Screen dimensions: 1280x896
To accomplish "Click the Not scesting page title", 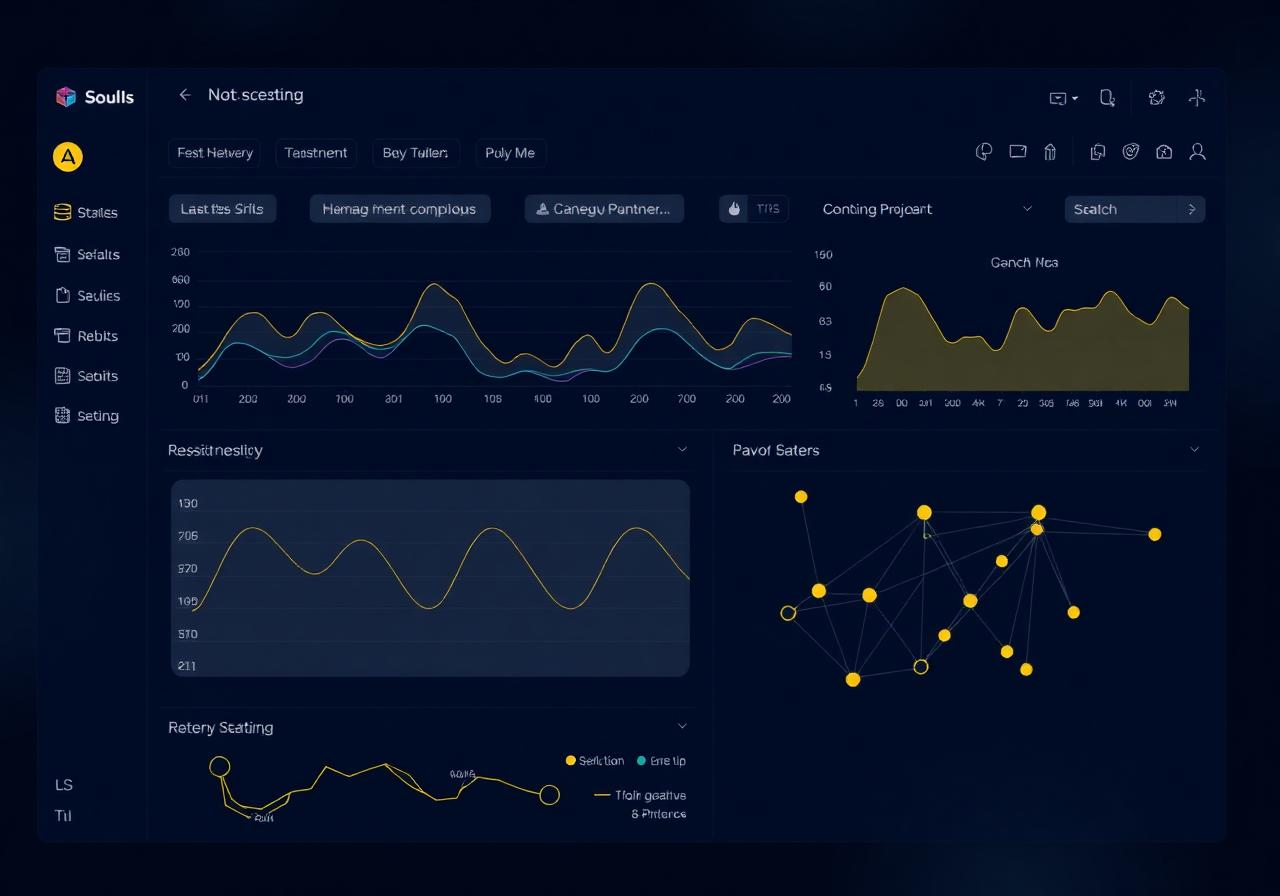I will coord(255,95).
